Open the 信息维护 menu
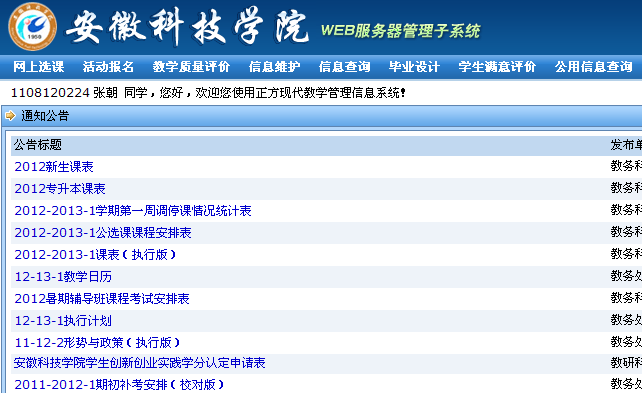 274,66
